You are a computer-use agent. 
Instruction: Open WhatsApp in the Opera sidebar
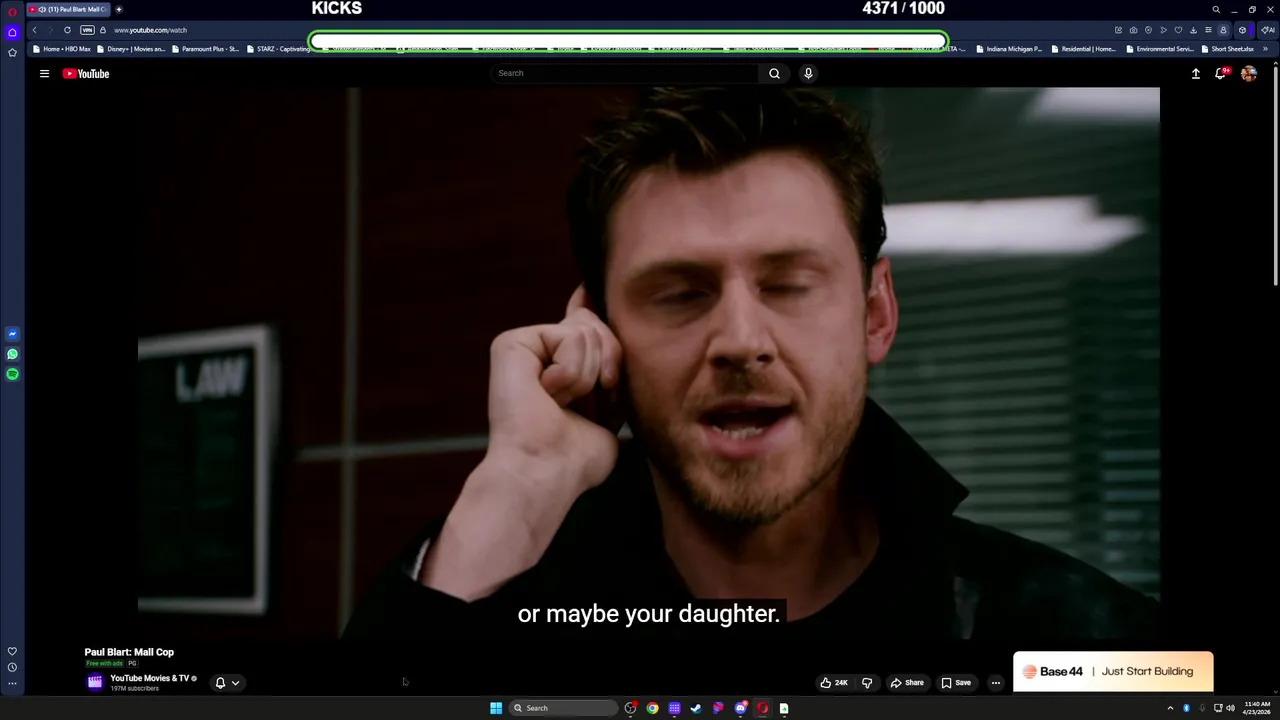(12, 354)
